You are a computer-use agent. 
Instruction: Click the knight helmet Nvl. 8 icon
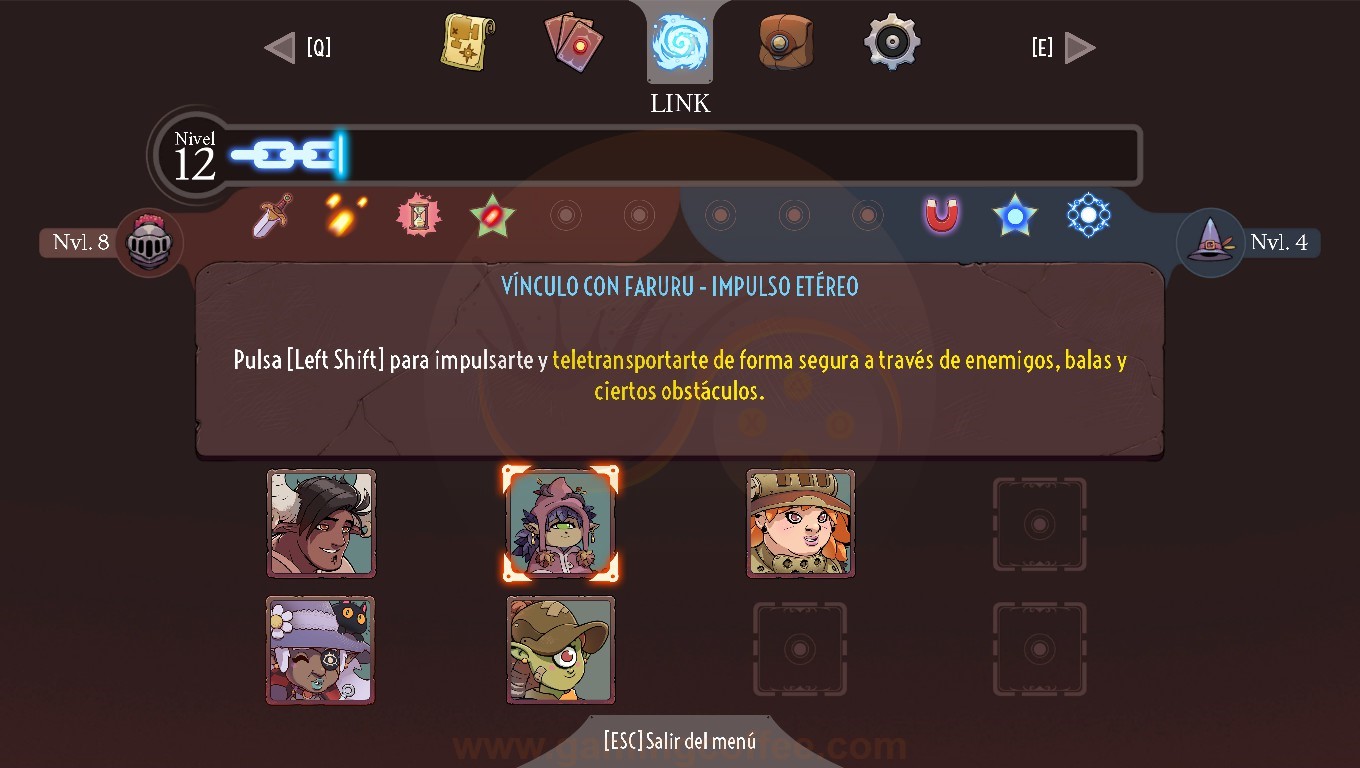(150, 243)
